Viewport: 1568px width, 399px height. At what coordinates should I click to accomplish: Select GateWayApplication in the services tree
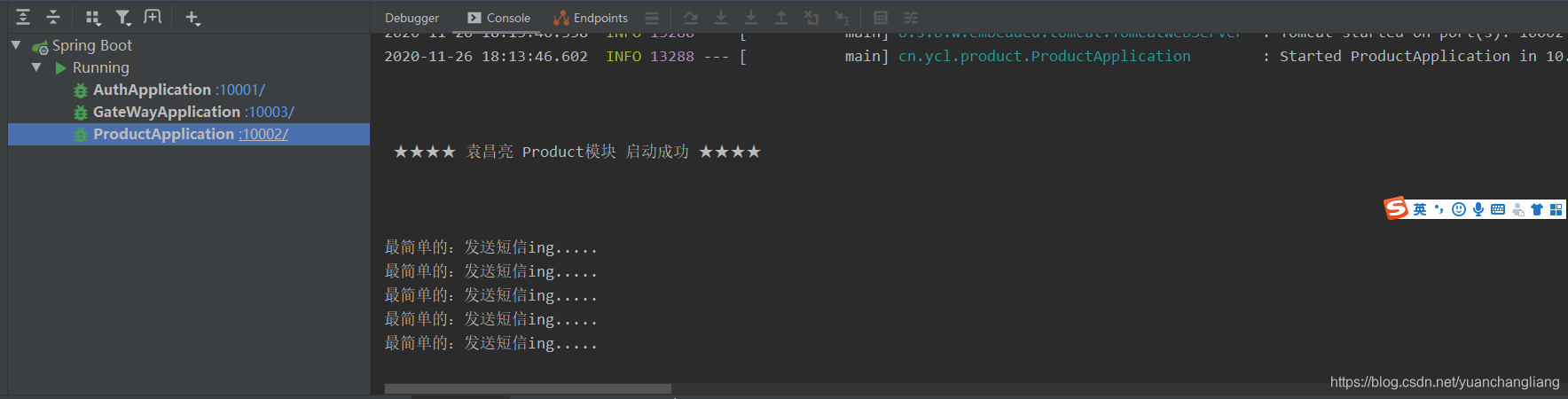pyautogui.click(x=167, y=112)
